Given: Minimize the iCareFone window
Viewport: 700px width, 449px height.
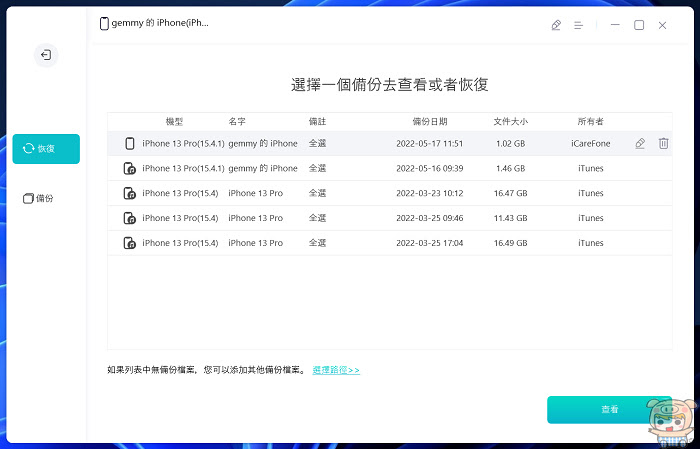Looking at the screenshot, I should click(615, 25).
